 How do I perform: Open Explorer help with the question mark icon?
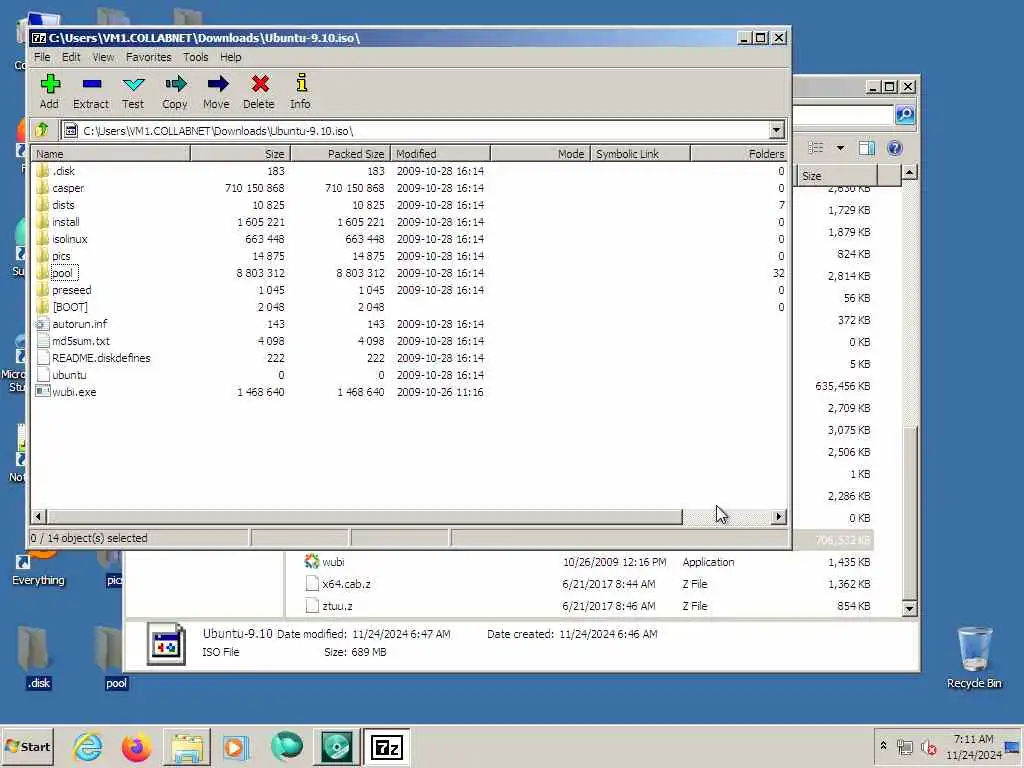[895, 148]
